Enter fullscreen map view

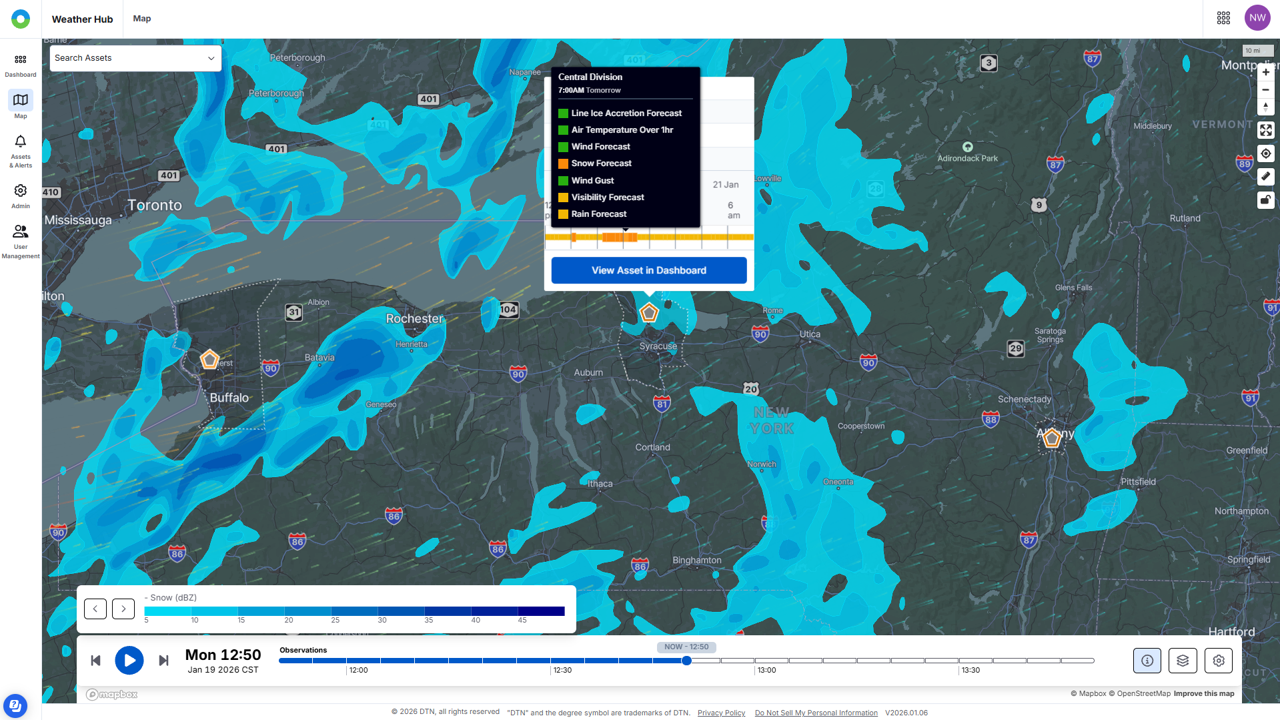(1266, 129)
